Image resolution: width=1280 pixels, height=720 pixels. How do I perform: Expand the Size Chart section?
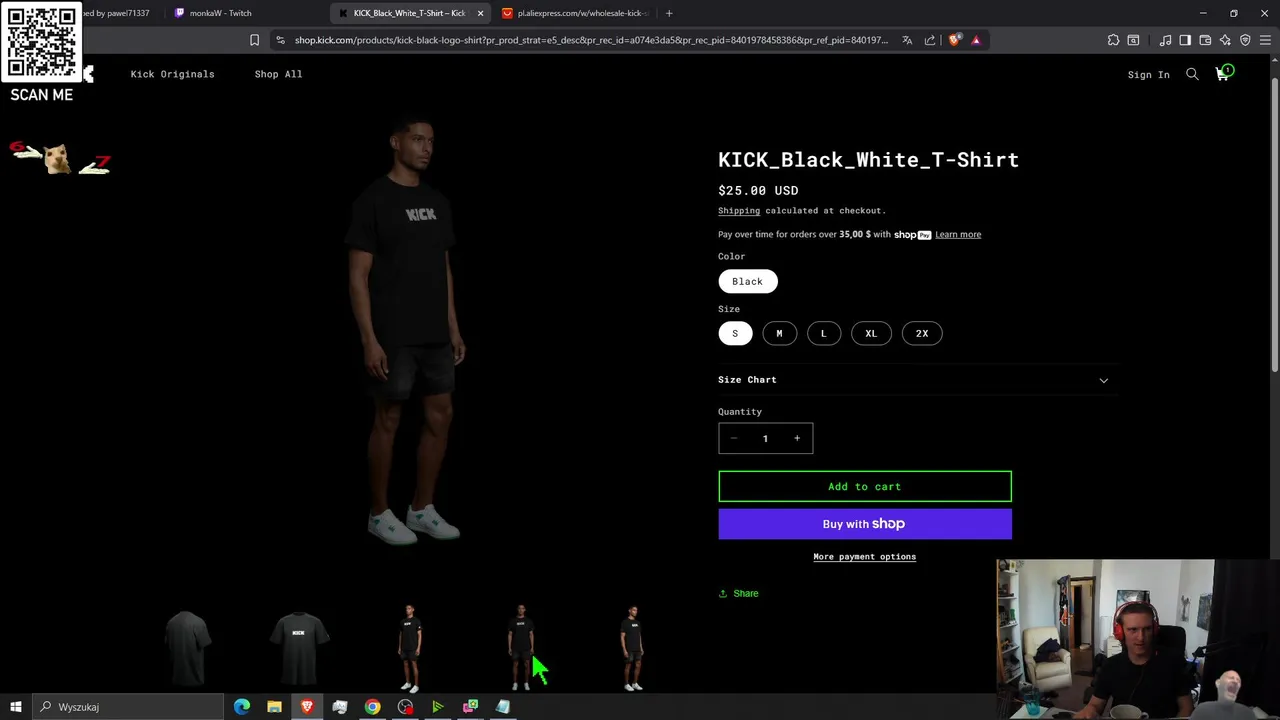tap(913, 380)
